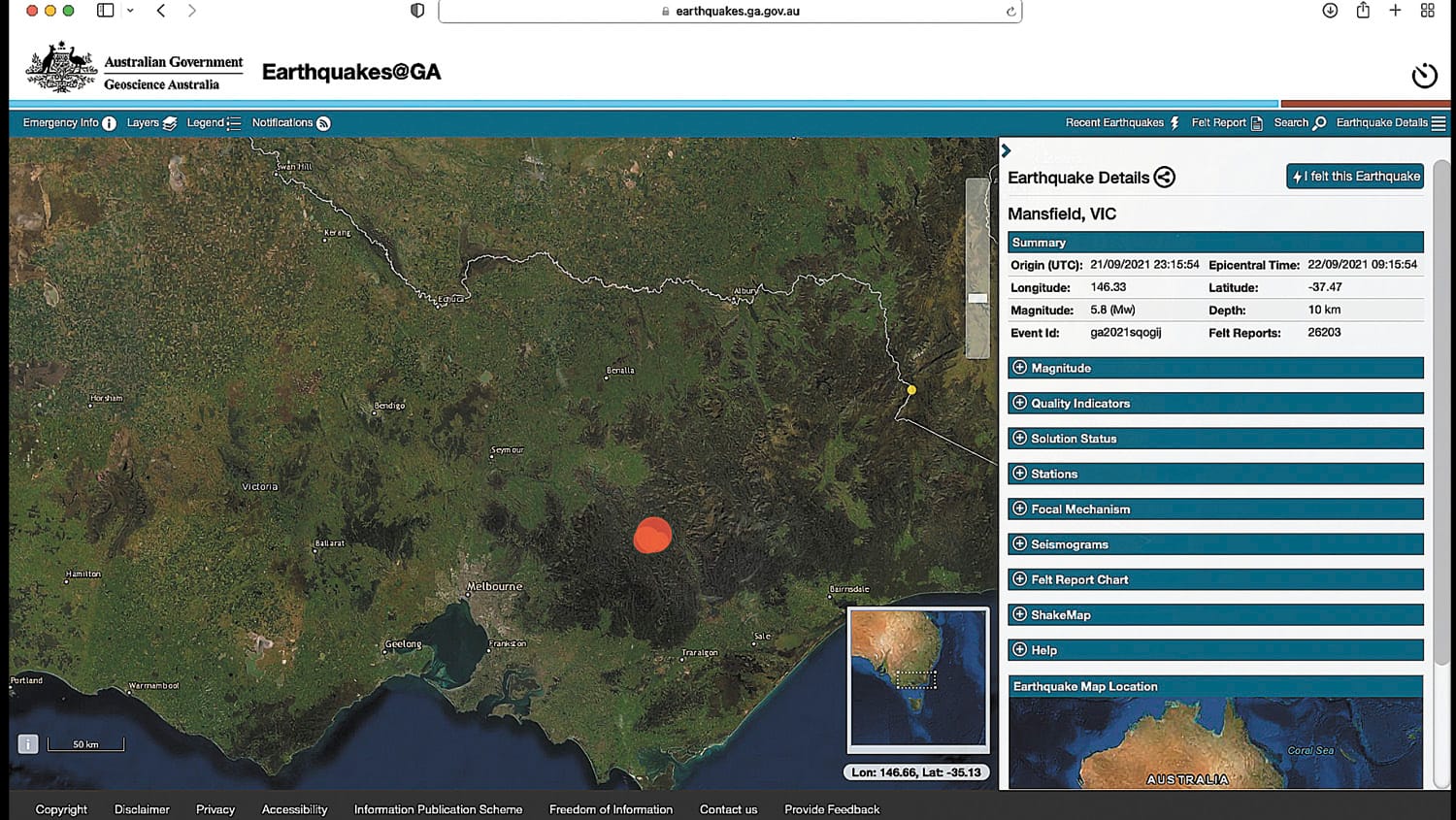Click the refresh timer icon in header

tap(1424, 75)
